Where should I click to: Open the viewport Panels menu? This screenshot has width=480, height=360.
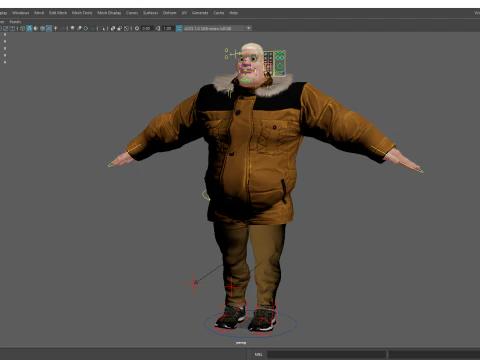click(x=15, y=22)
